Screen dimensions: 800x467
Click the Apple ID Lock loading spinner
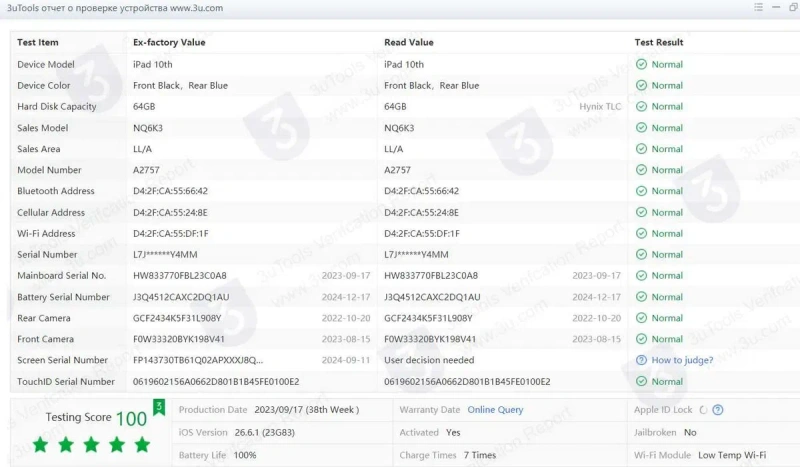tap(703, 410)
